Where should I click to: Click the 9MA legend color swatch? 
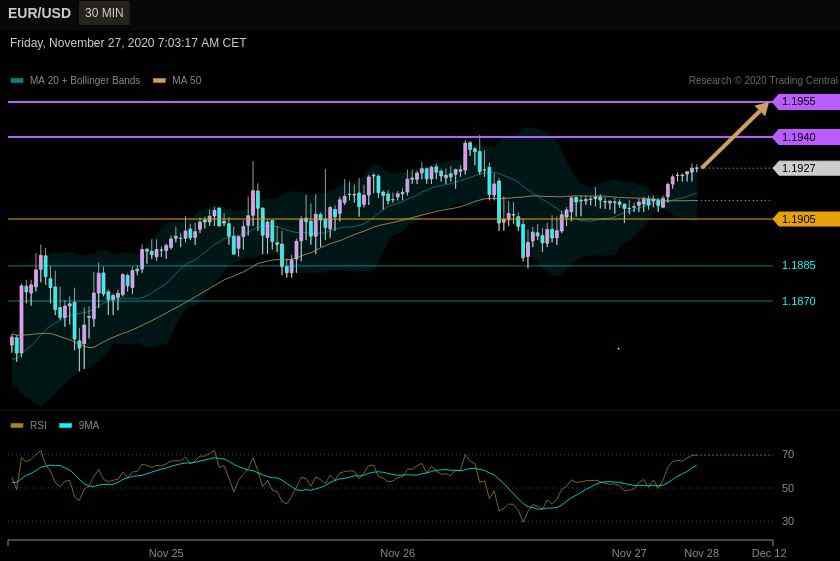point(65,425)
